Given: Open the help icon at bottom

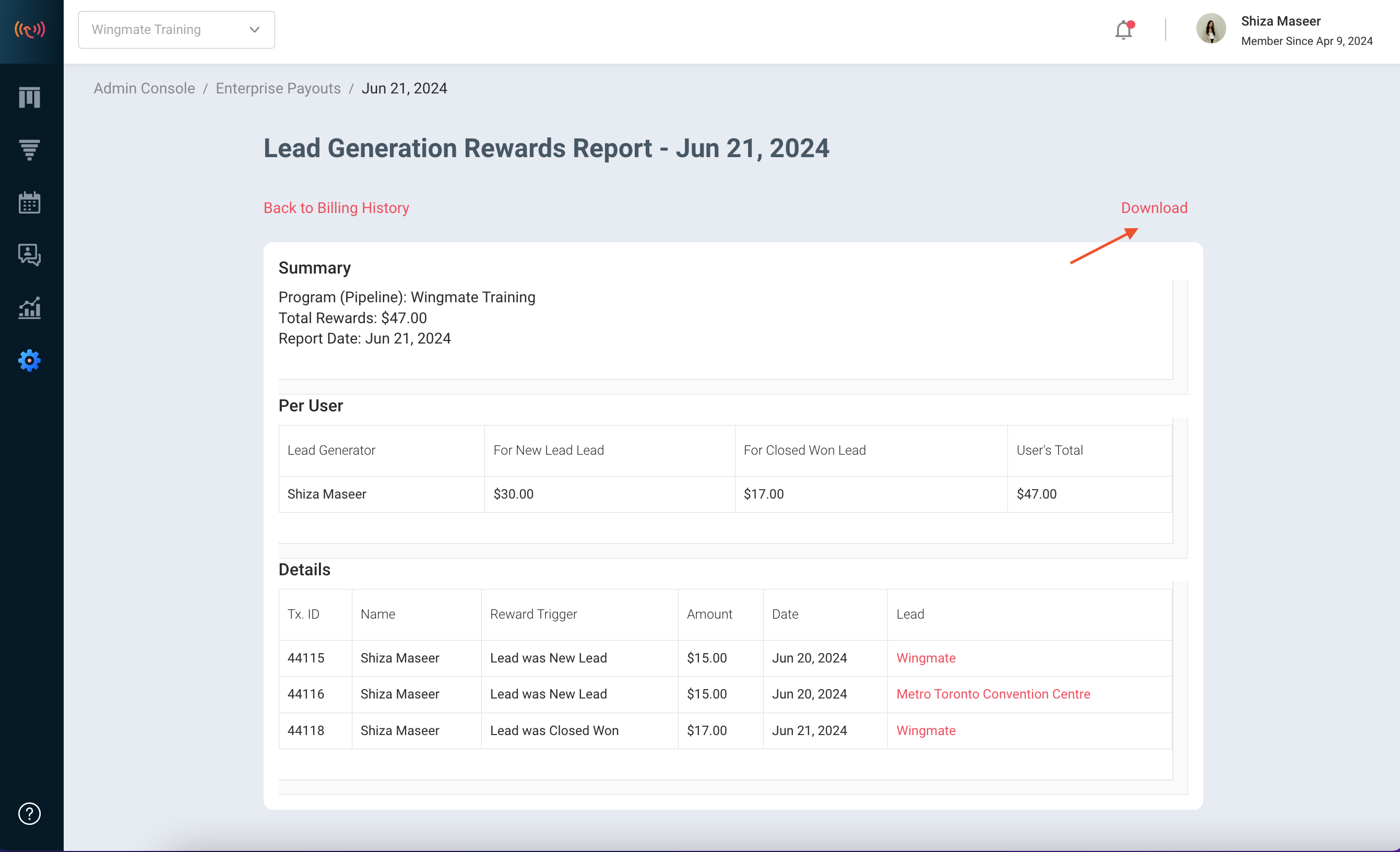Looking at the screenshot, I should (x=30, y=814).
